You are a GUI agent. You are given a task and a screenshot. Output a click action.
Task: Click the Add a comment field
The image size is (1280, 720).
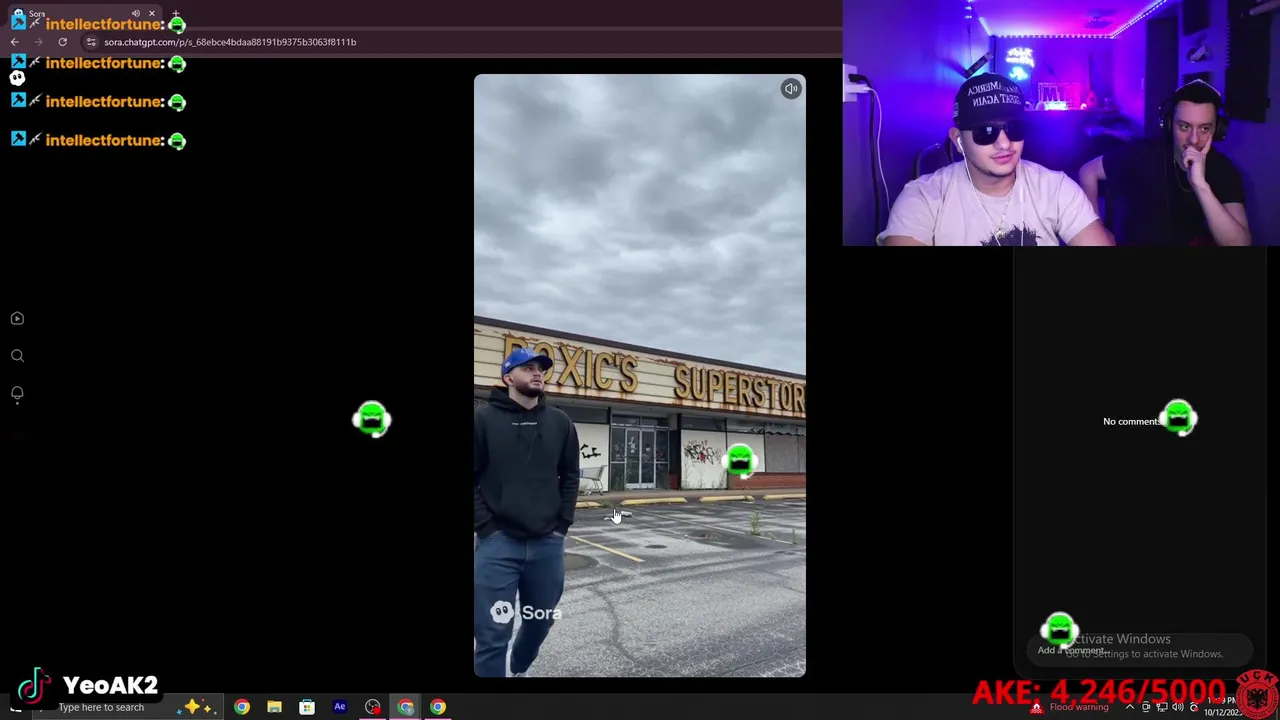(x=1140, y=650)
